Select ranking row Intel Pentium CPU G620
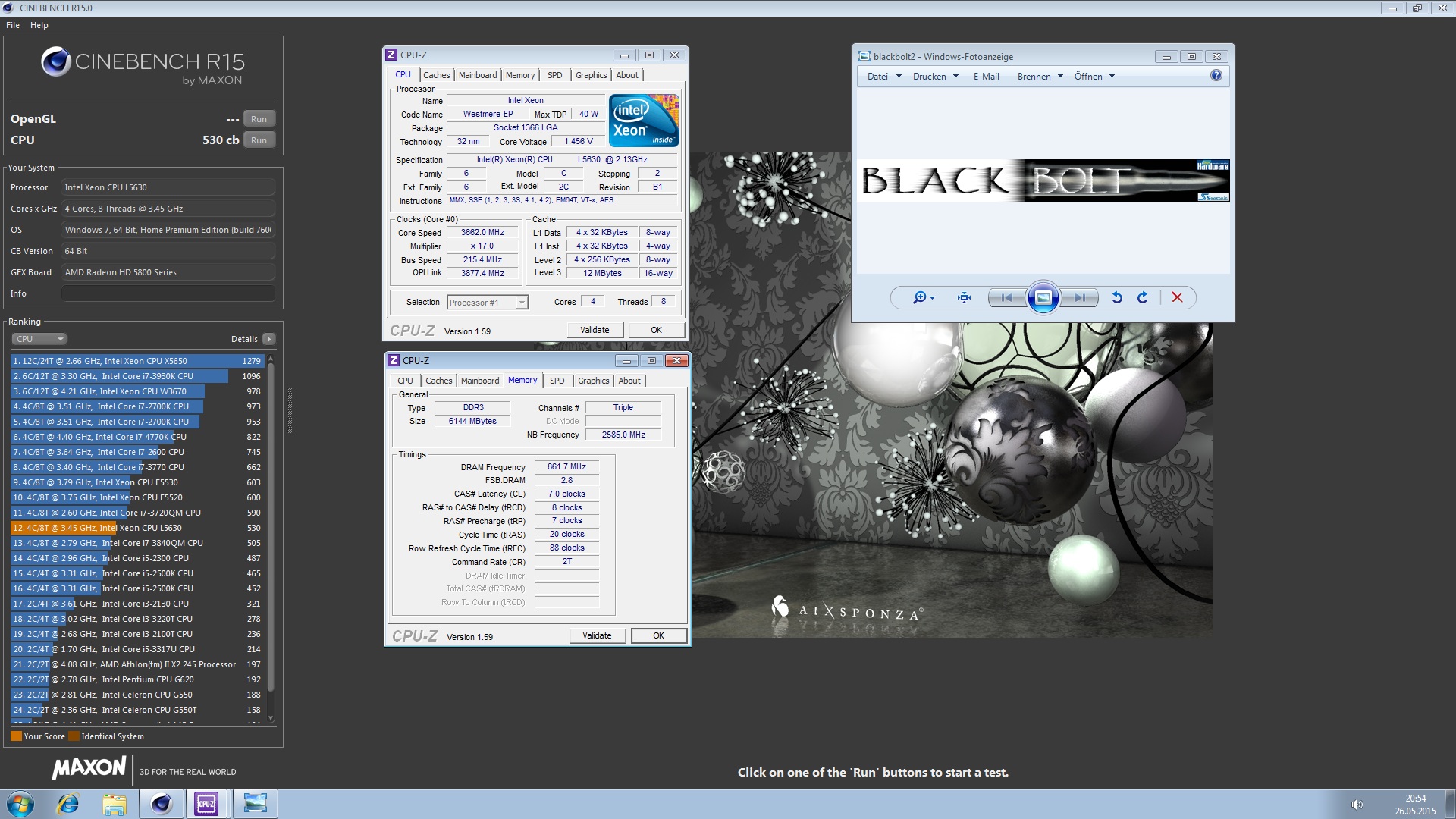 point(136,679)
